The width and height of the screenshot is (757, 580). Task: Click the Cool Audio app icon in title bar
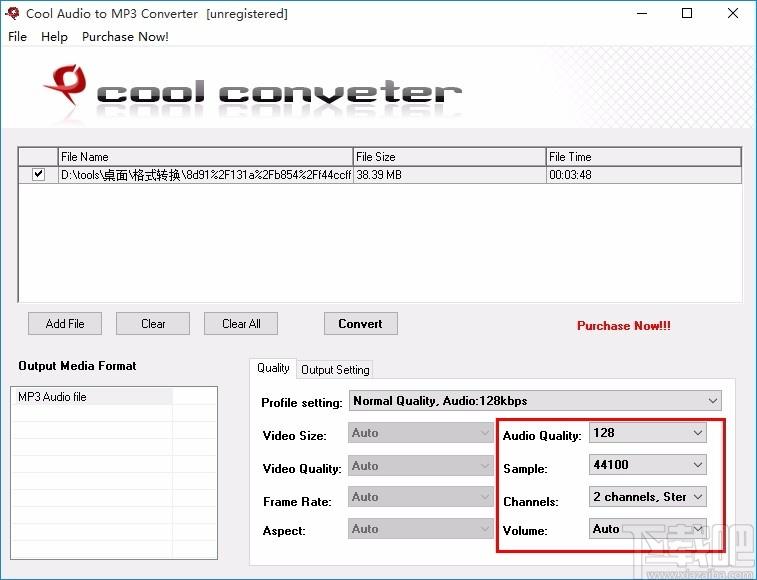(12, 13)
